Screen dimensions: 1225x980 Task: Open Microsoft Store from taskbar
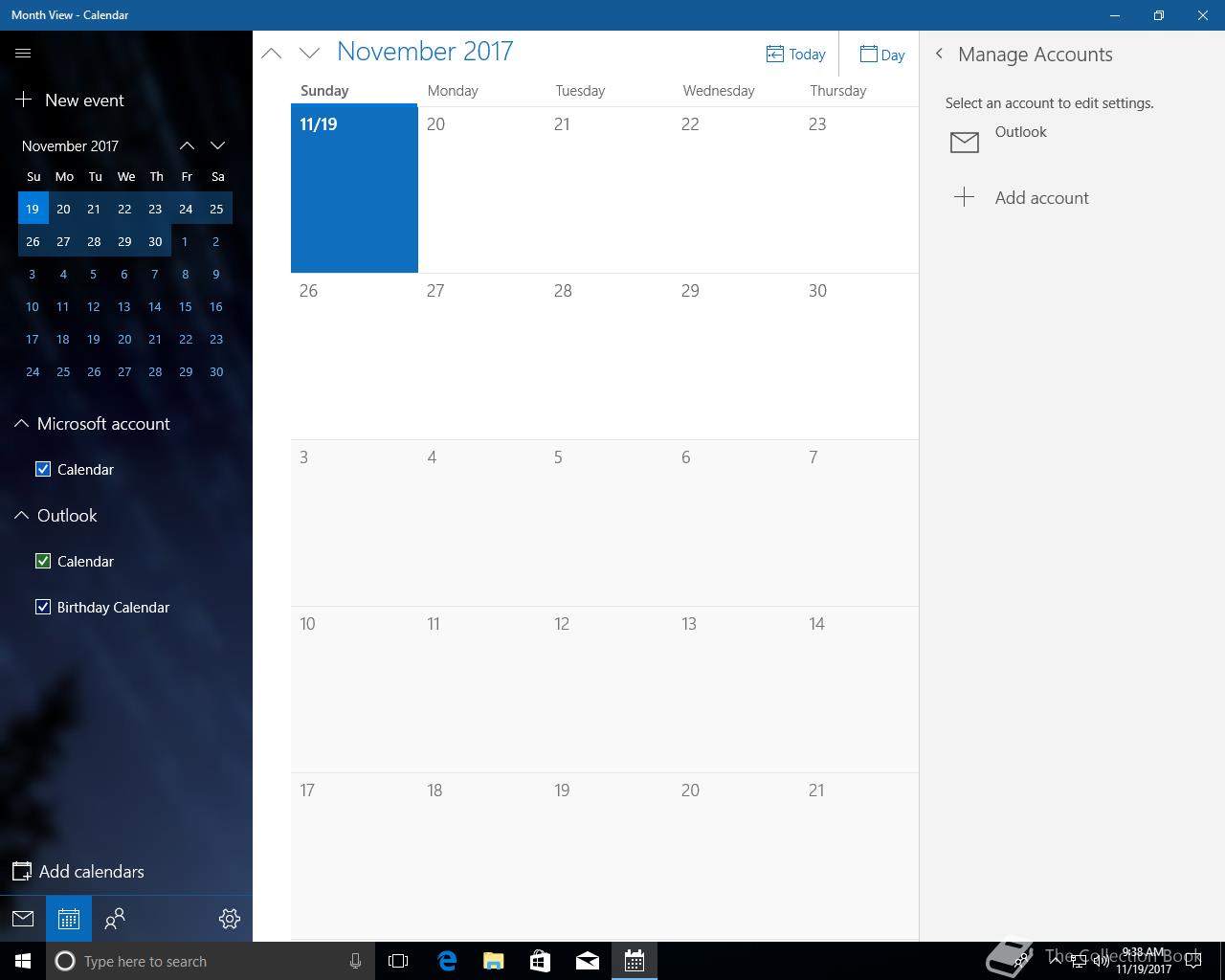click(540, 961)
